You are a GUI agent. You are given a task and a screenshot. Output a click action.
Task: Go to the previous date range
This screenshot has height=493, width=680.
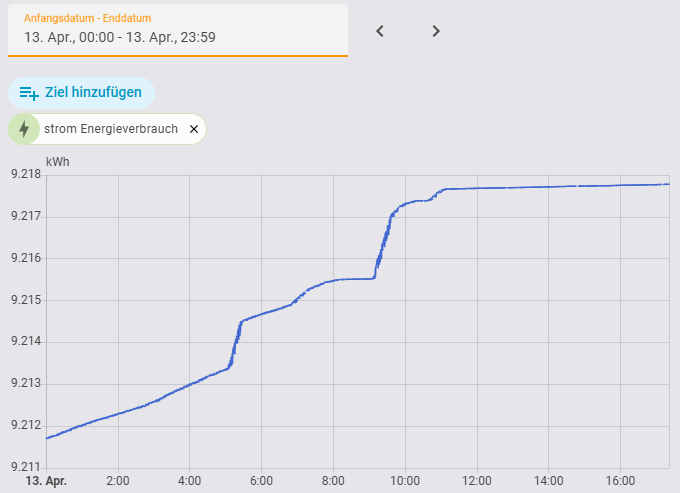tap(380, 31)
